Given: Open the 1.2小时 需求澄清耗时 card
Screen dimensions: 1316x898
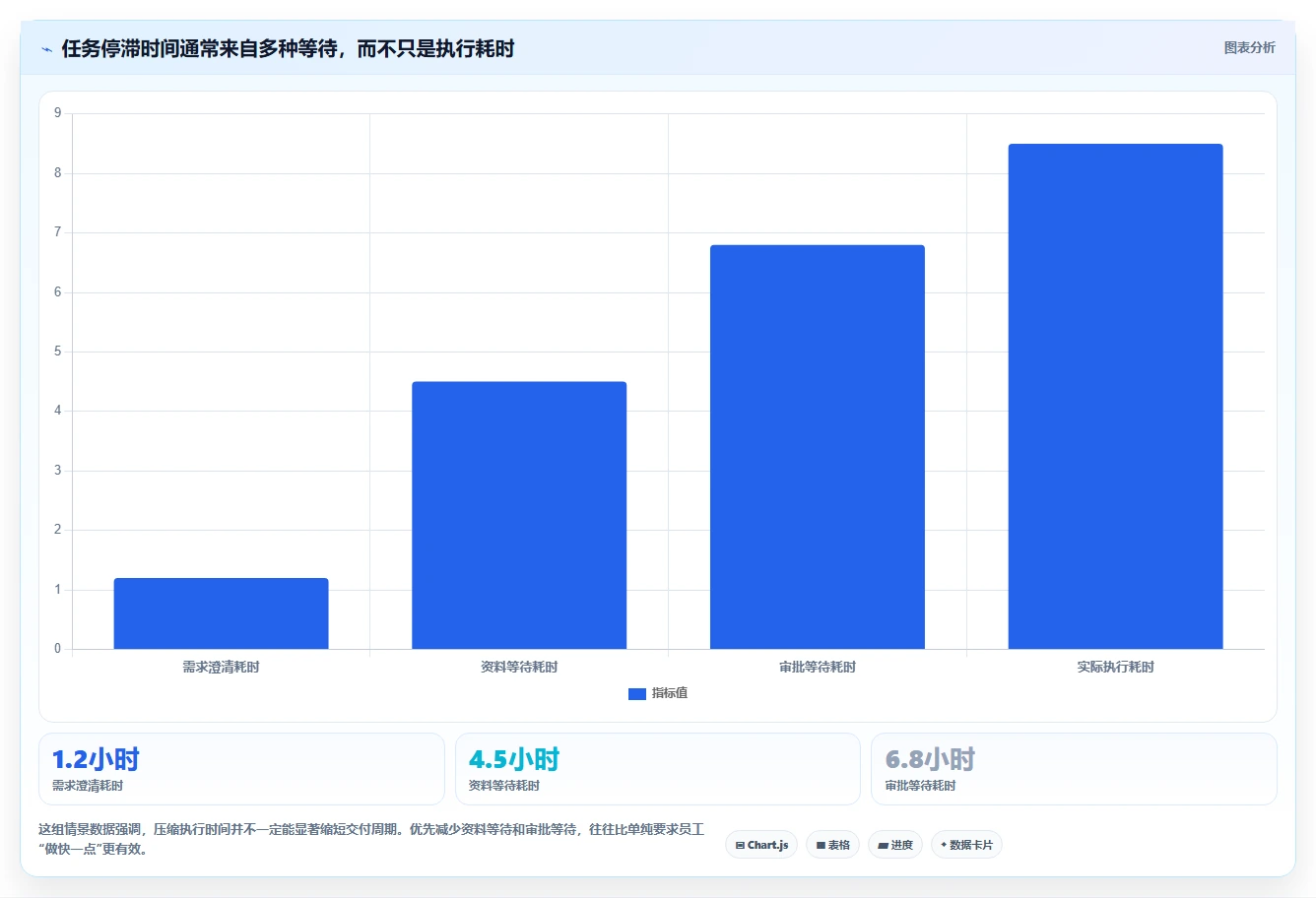Looking at the screenshot, I should coord(241,769).
